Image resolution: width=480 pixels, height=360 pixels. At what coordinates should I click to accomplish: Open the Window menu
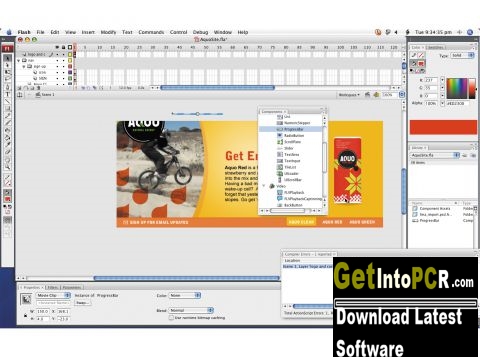tap(223, 32)
